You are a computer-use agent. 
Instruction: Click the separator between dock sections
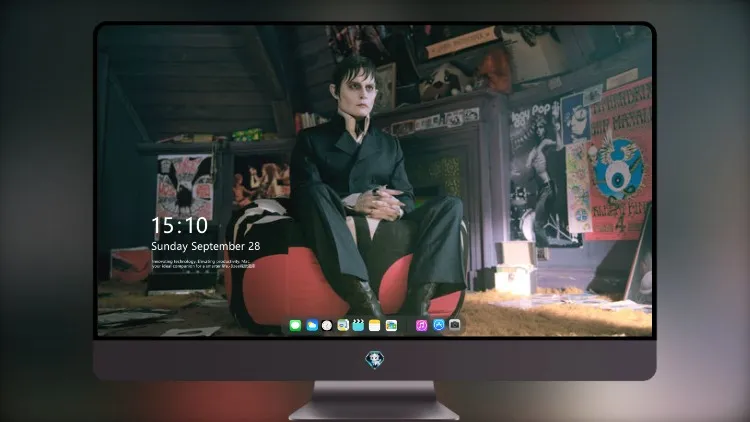pos(407,326)
